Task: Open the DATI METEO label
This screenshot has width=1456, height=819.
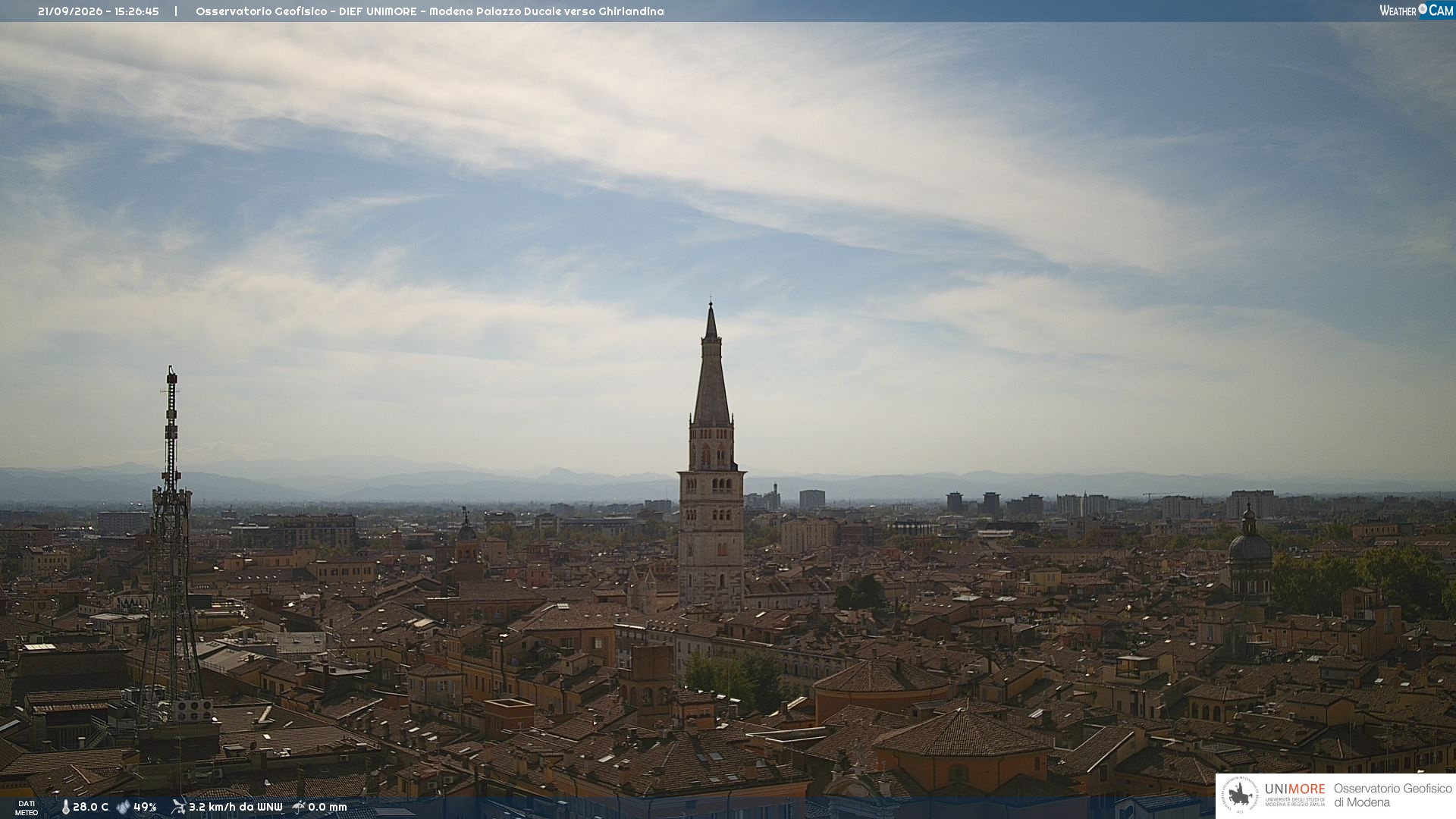Action: 27,808
